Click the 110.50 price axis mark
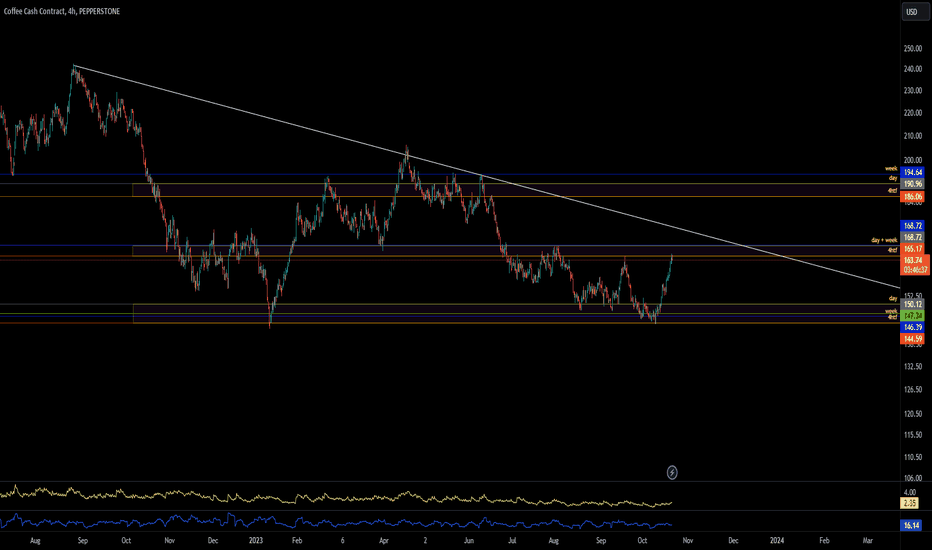The image size is (932, 550). pos(912,457)
